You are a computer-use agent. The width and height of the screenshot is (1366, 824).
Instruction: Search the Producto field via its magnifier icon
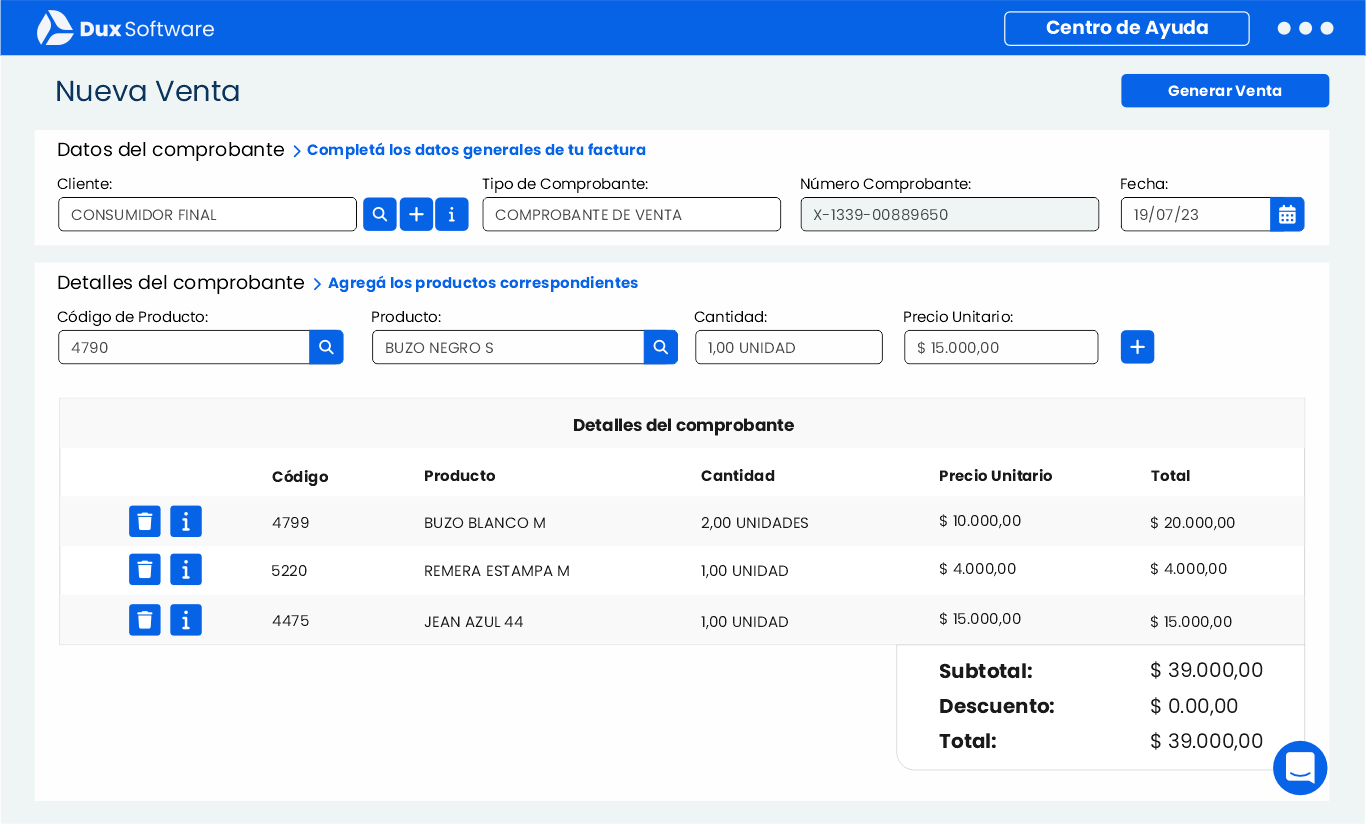[x=660, y=347]
